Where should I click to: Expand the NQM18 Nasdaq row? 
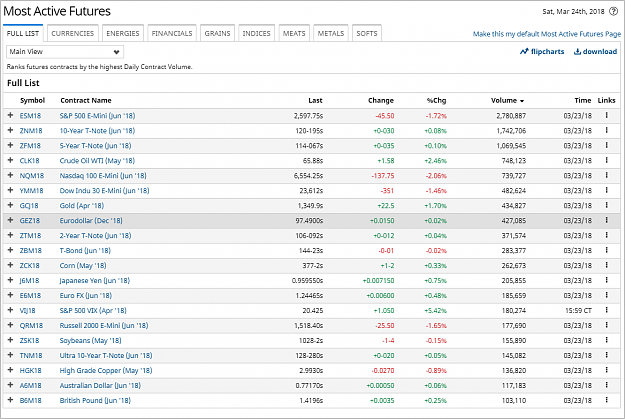point(10,175)
